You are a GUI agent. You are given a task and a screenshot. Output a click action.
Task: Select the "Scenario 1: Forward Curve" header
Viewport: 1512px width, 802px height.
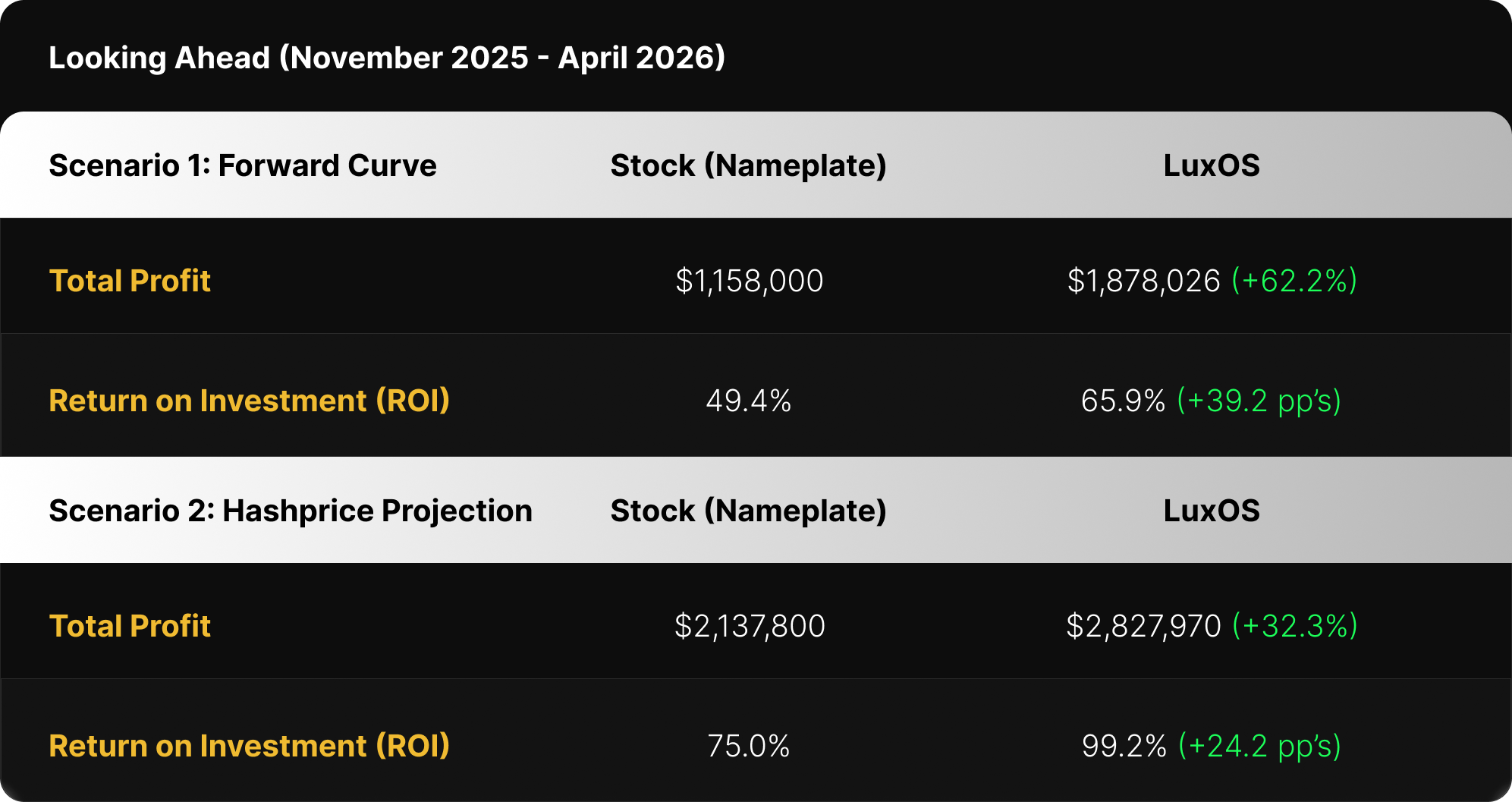[x=243, y=165]
